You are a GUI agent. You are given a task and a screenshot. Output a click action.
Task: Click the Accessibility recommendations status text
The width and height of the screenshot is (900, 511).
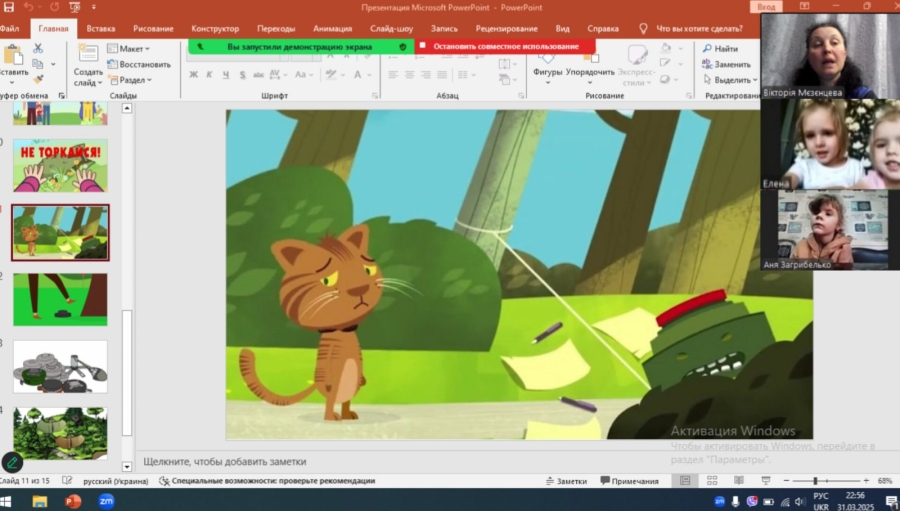(x=267, y=481)
